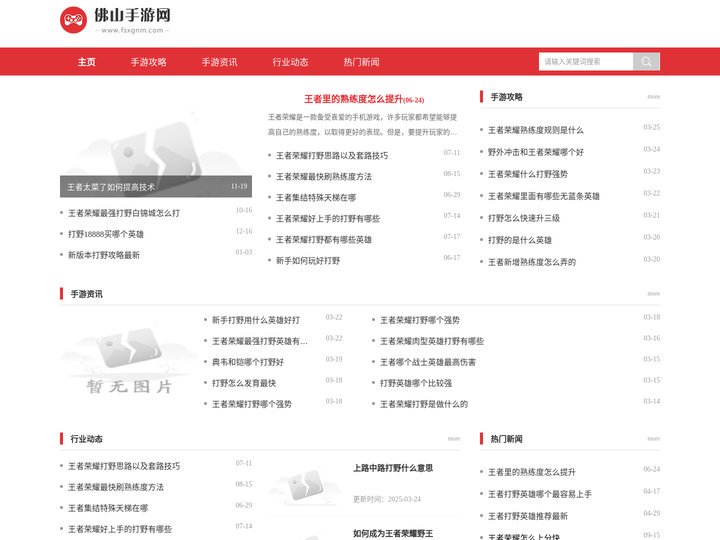The image size is (720, 540).
Task: Open article 王者打野英雄推荐最新
Action: [x=528, y=516]
